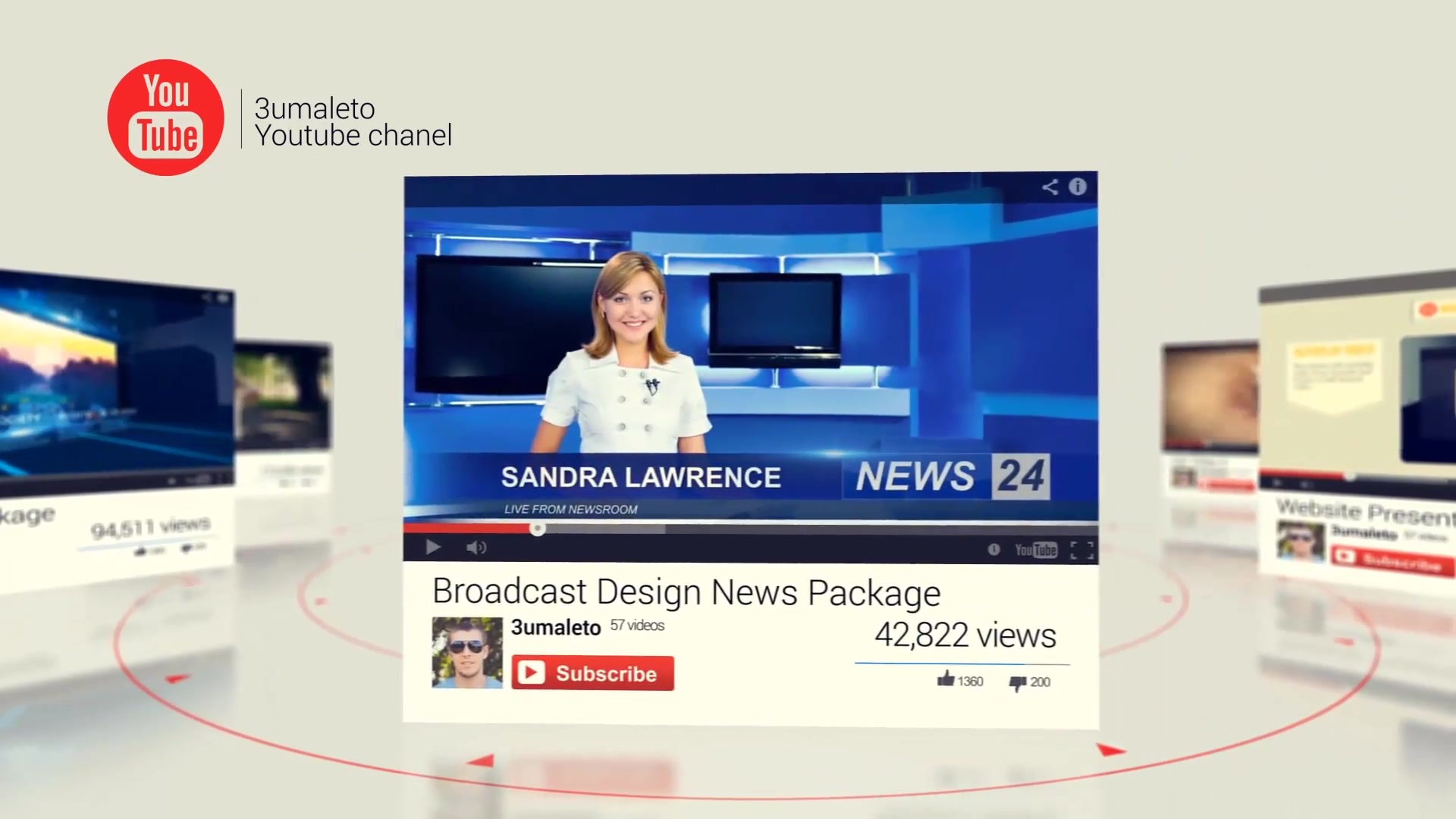Image resolution: width=1456 pixels, height=819 pixels.
Task: Move the video progress bar scrubber
Action: pyautogui.click(x=537, y=529)
